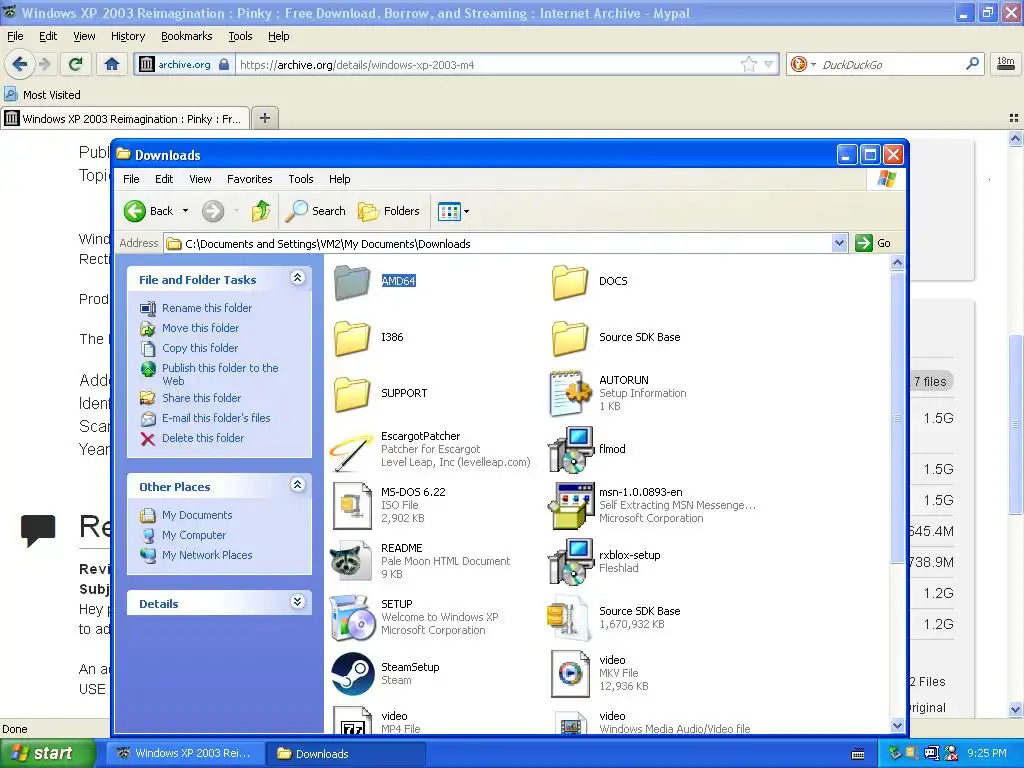Select the Source SDK Base folder
1024x768 pixels.
pyautogui.click(x=616, y=338)
